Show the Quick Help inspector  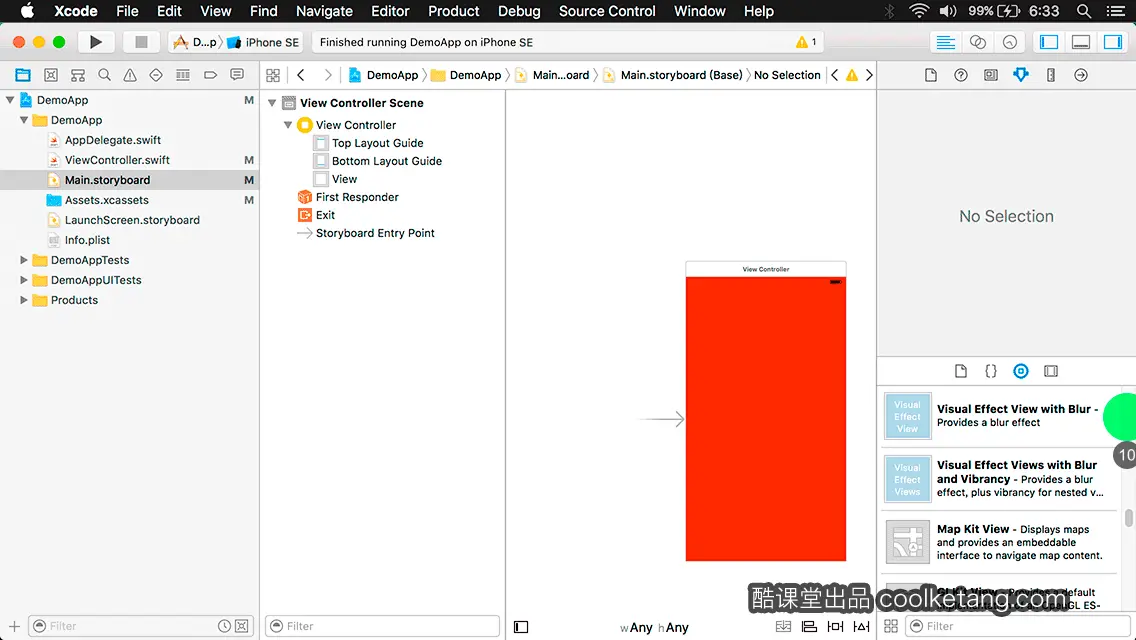coord(961,75)
